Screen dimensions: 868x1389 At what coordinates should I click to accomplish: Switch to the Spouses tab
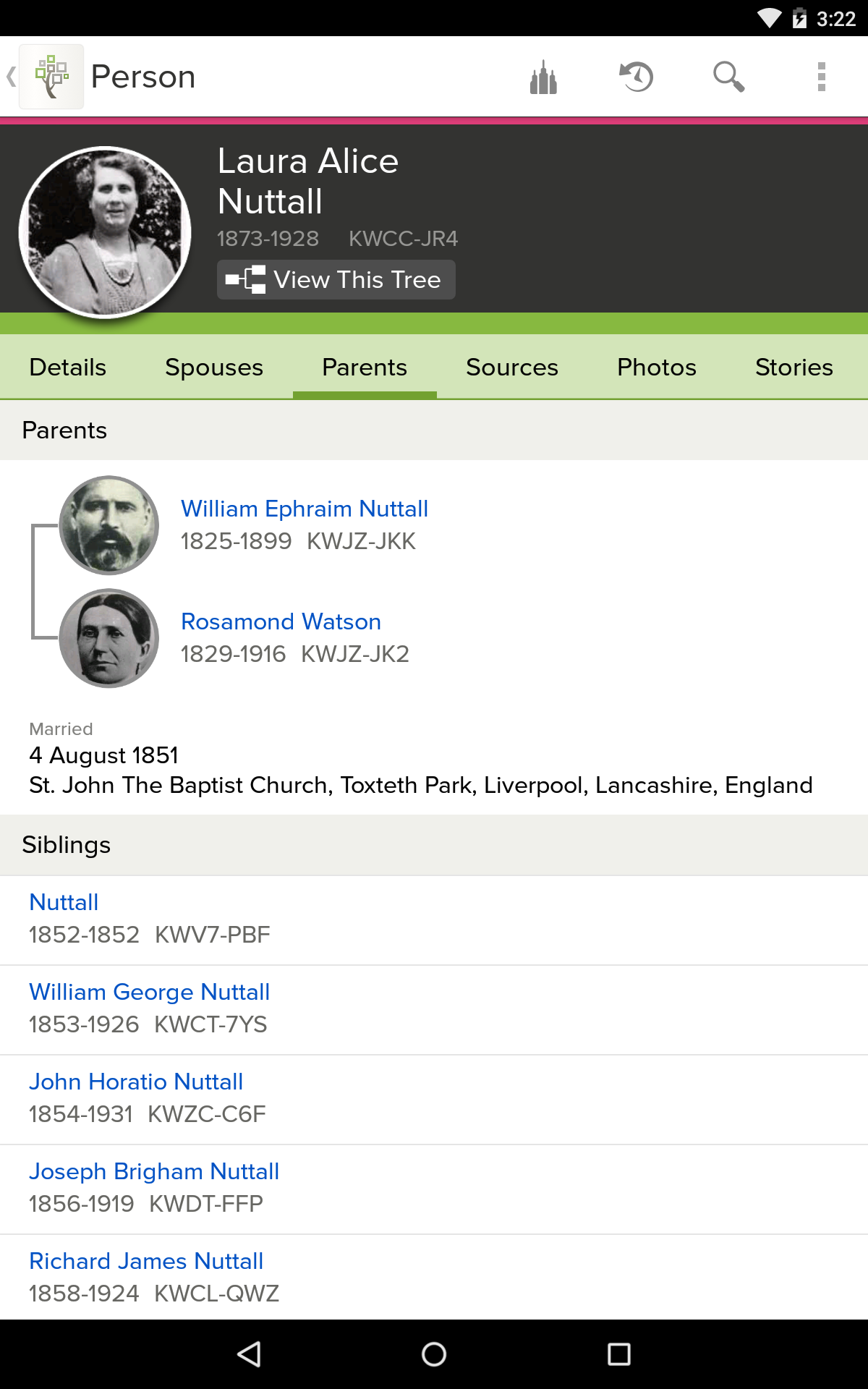[213, 367]
